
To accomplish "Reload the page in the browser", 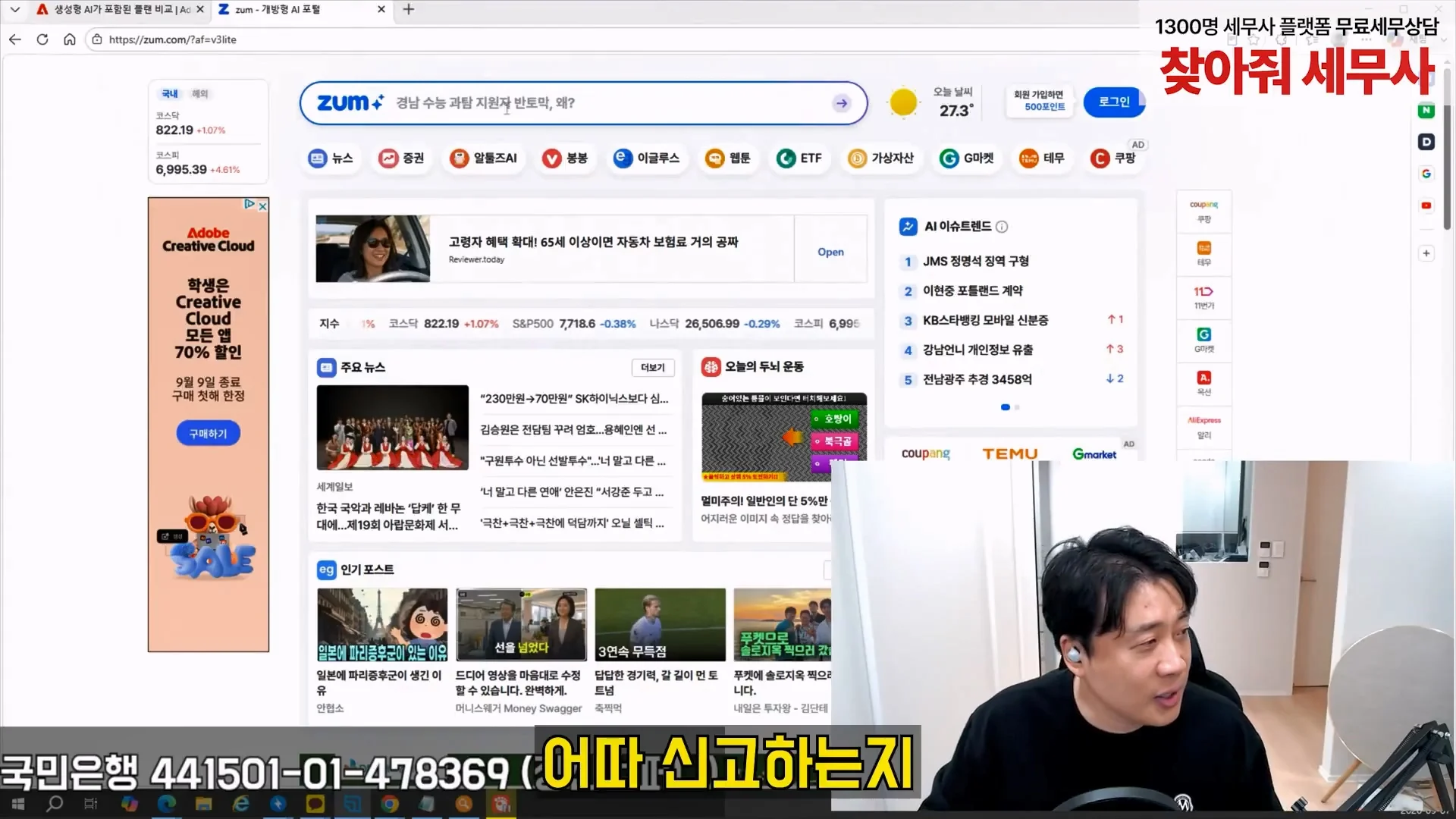I will (42, 39).
